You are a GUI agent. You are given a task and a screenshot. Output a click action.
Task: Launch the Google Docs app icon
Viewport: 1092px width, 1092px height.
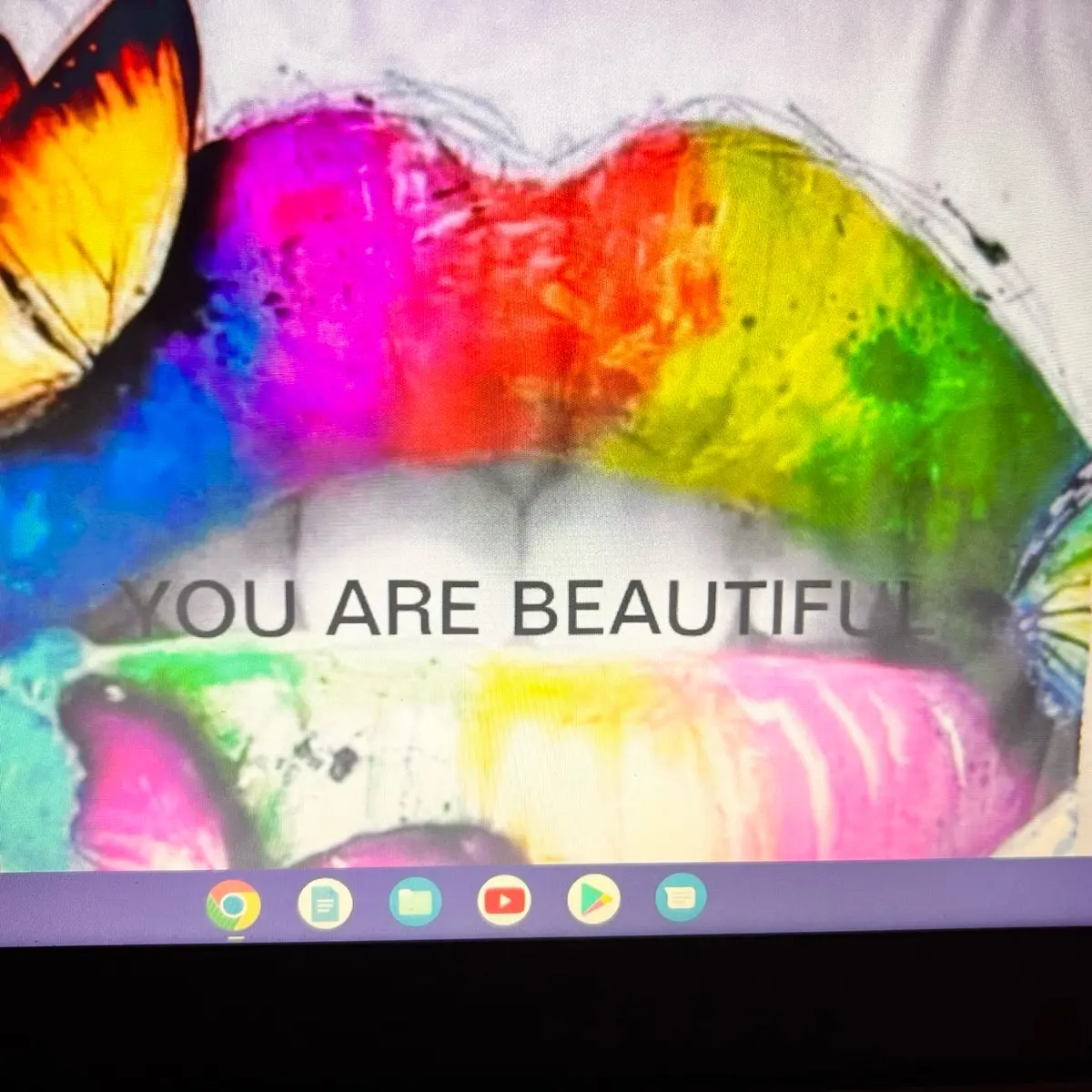325,904
